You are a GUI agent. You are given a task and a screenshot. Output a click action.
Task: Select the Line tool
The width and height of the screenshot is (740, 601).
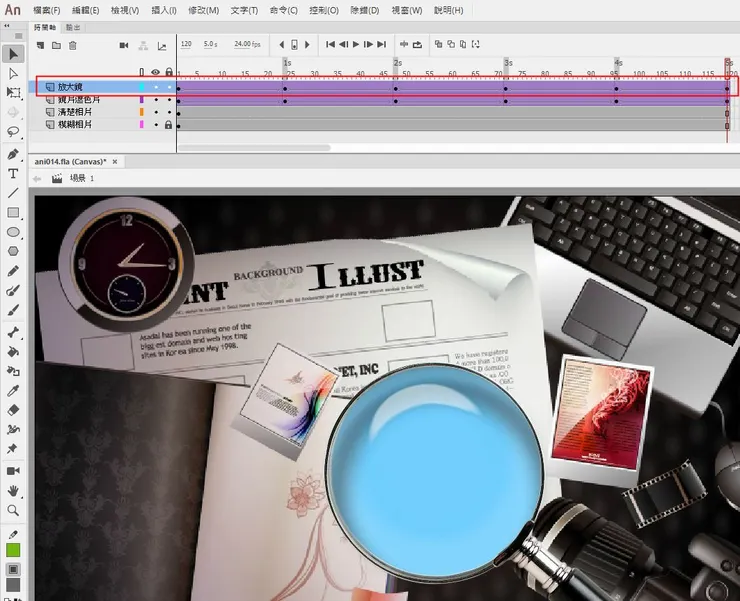click(13, 193)
